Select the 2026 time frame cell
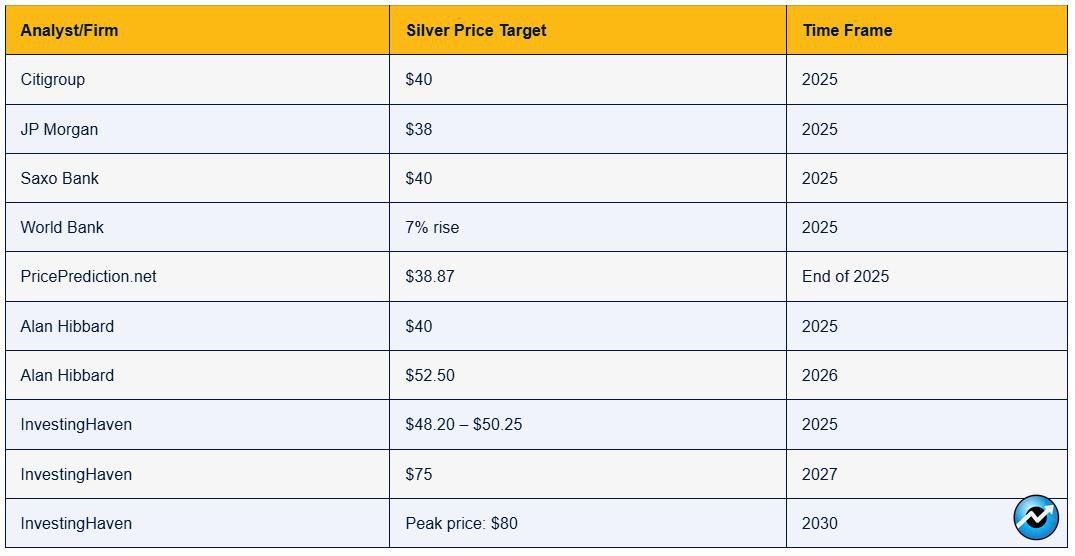 (x=927, y=375)
